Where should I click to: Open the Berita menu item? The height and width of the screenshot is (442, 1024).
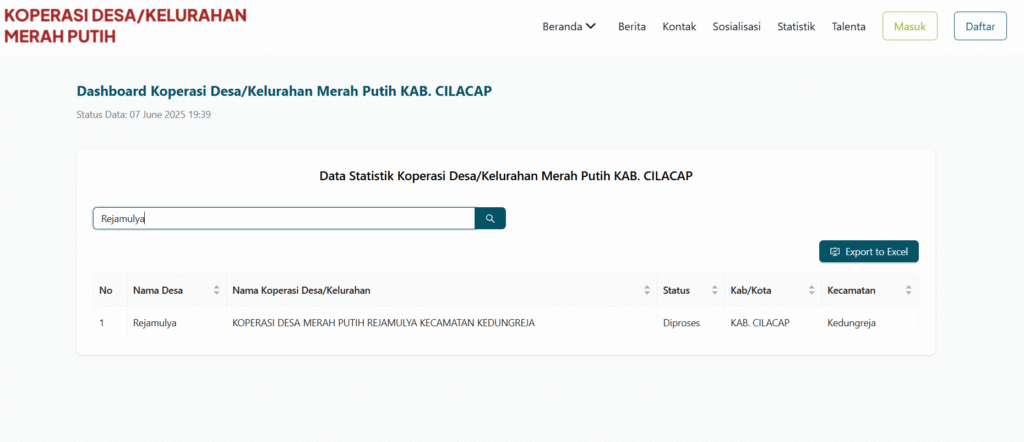tap(632, 27)
